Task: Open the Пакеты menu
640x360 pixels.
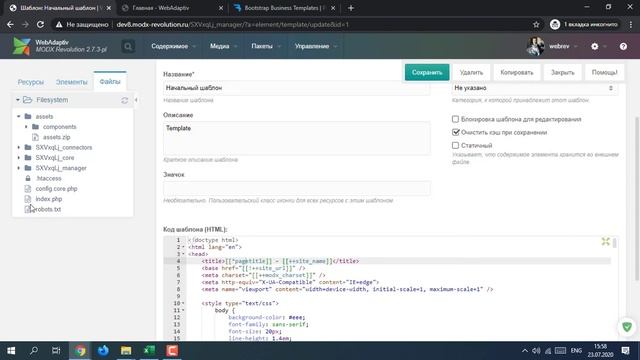Action: 266,47
